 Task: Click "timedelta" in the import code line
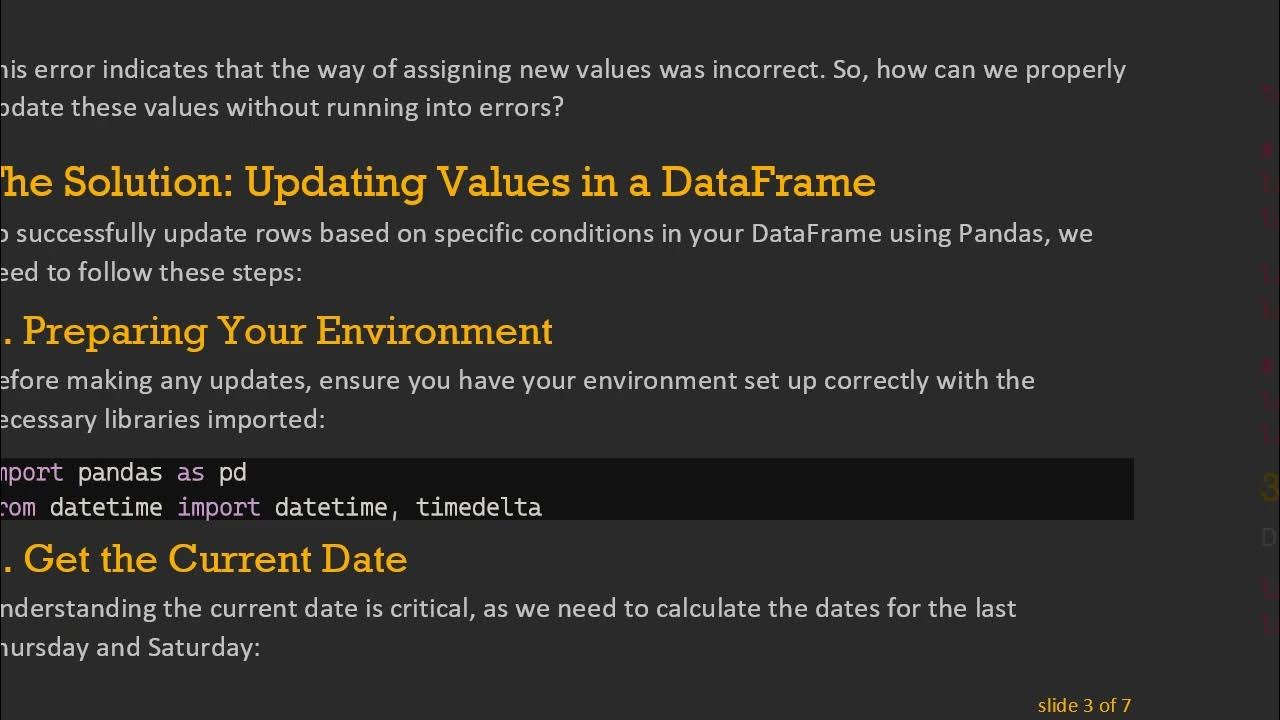click(478, 507)
